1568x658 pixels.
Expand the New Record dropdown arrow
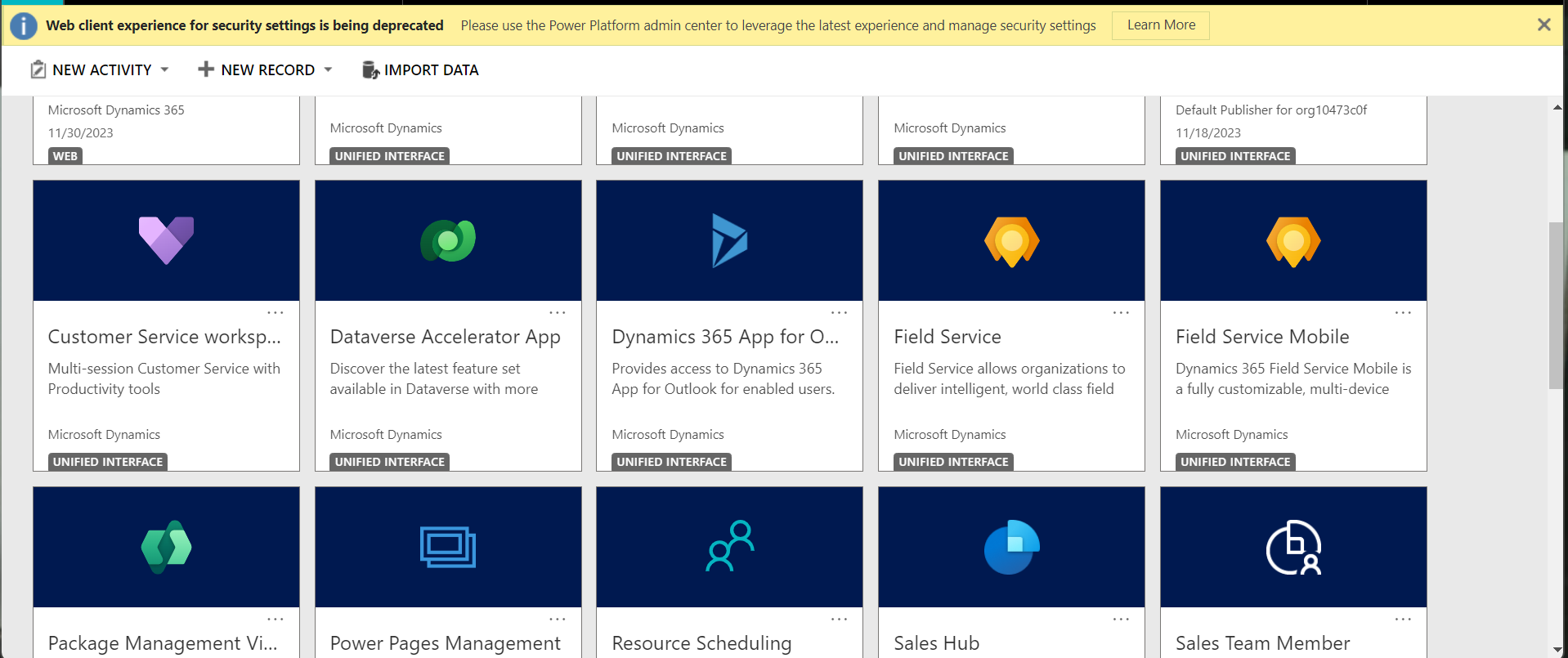coord(328,69)
